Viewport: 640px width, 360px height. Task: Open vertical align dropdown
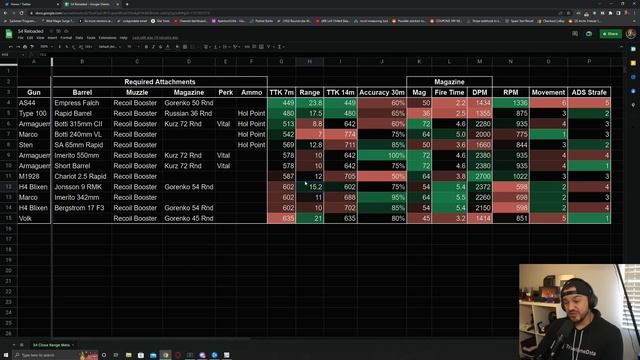(216, 47)
